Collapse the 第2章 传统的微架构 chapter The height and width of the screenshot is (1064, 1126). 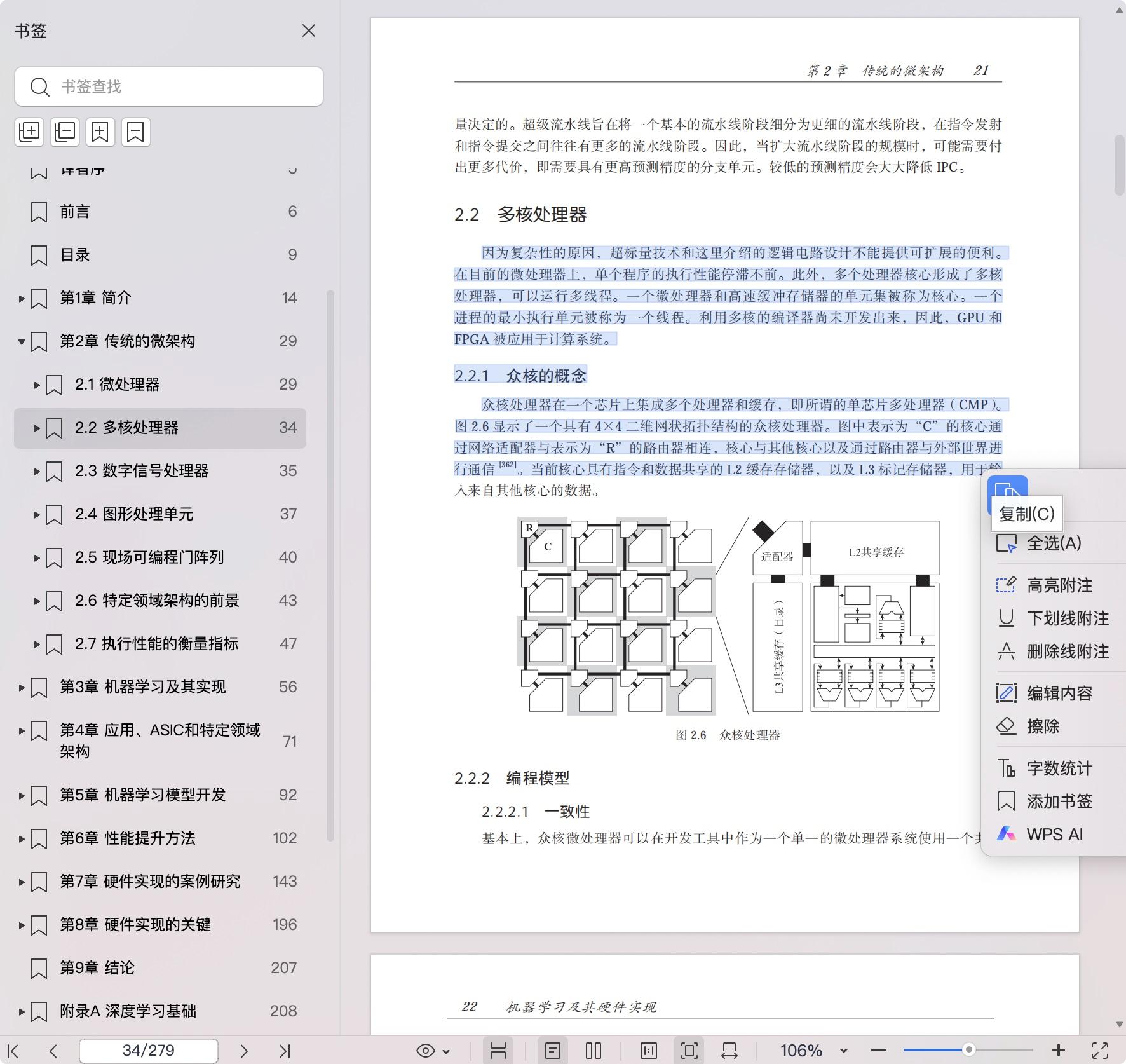22,342
